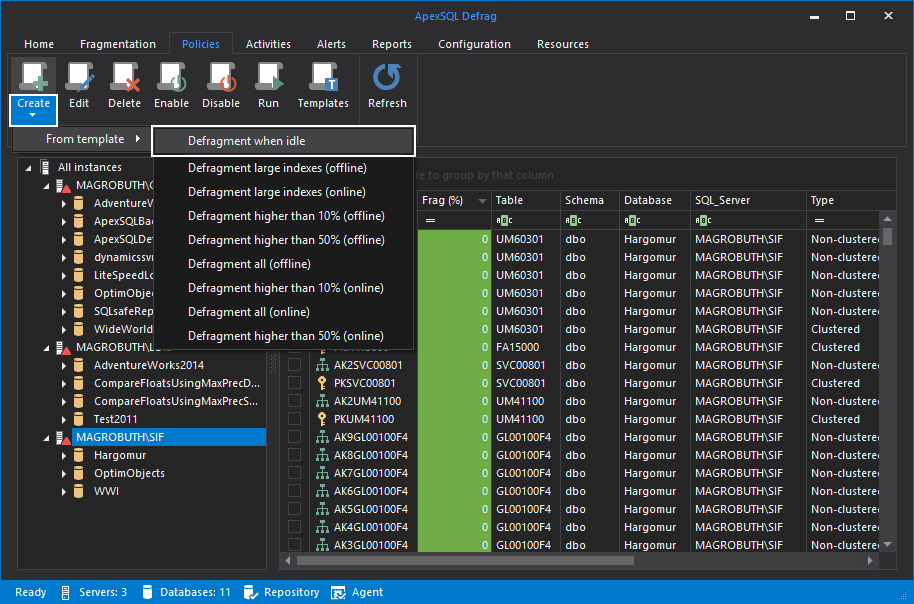The image size is (914, 604).
Task: Open the From template submenu item
Action: pos(82,139)
